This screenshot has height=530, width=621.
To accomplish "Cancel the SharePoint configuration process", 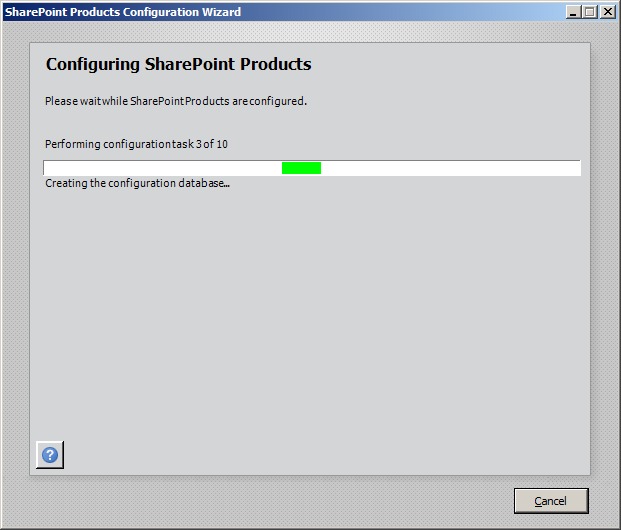I will tap(551, 501).
